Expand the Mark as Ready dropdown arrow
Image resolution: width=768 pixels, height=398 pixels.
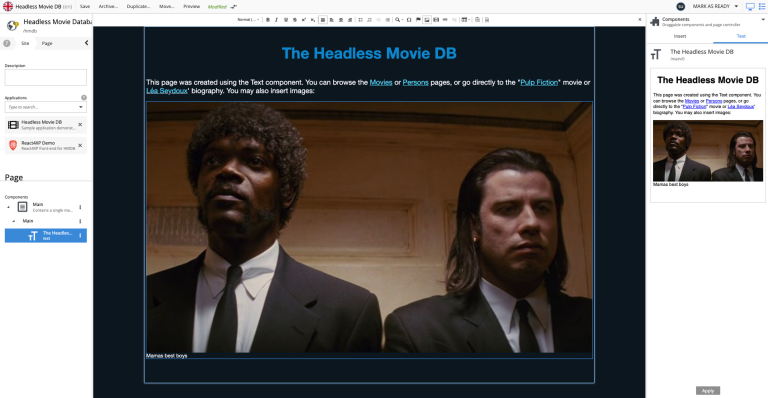click(x=736, y=6)
